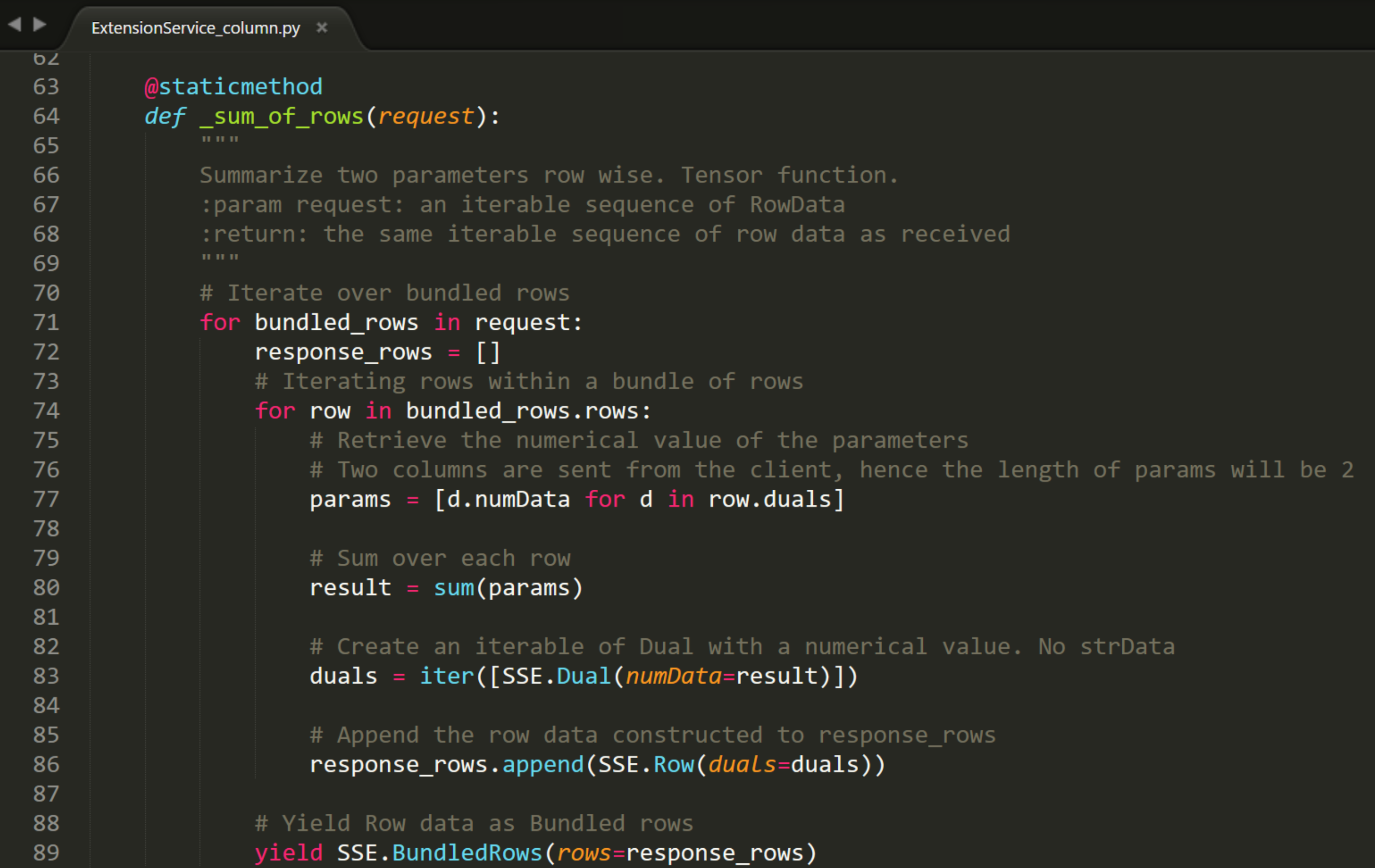Click 'response_rows = []' assignment
The height and width of the screenshot is (868, 1375).
point(377,352)
